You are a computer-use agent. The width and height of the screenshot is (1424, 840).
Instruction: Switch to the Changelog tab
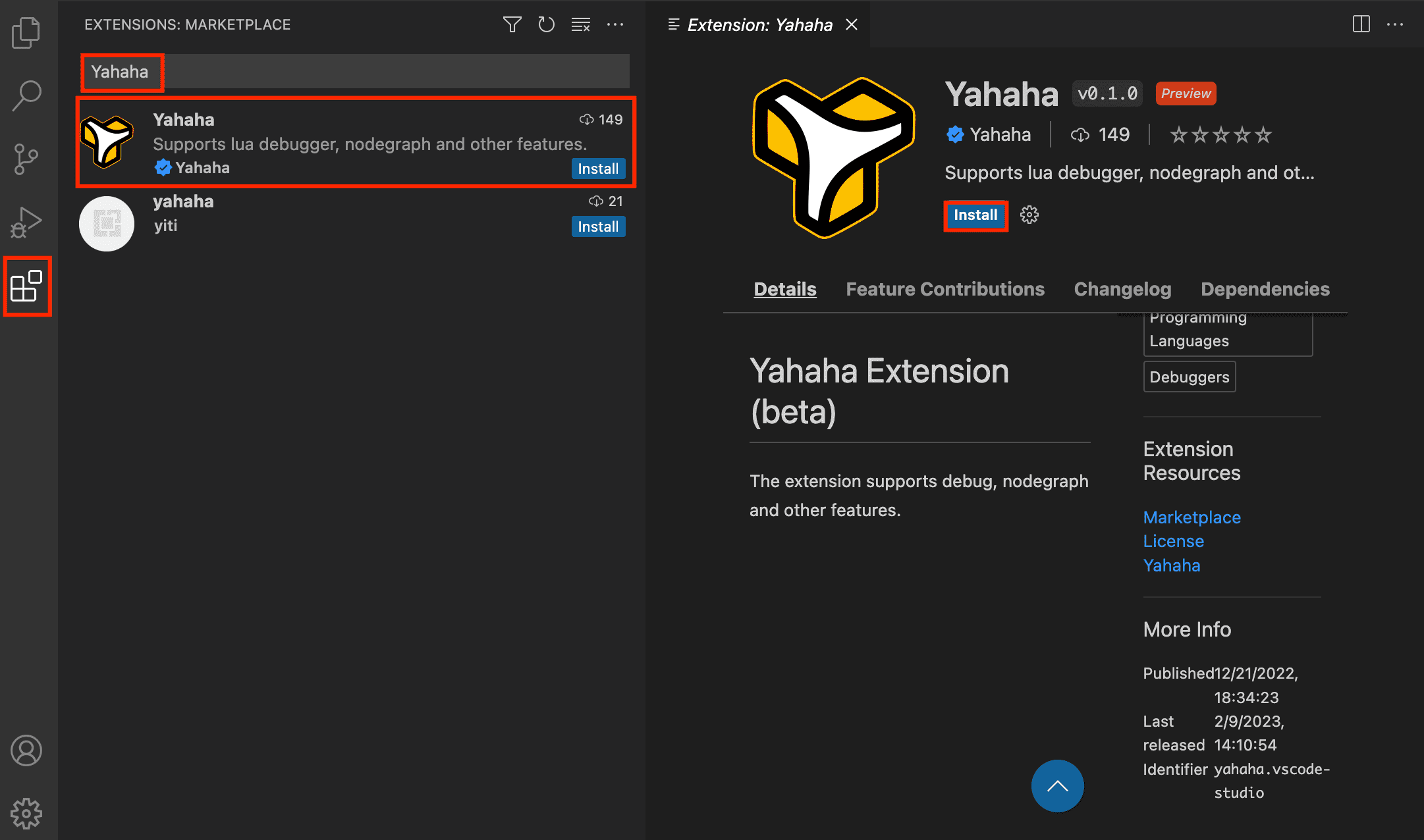[x=1122, y=289]
